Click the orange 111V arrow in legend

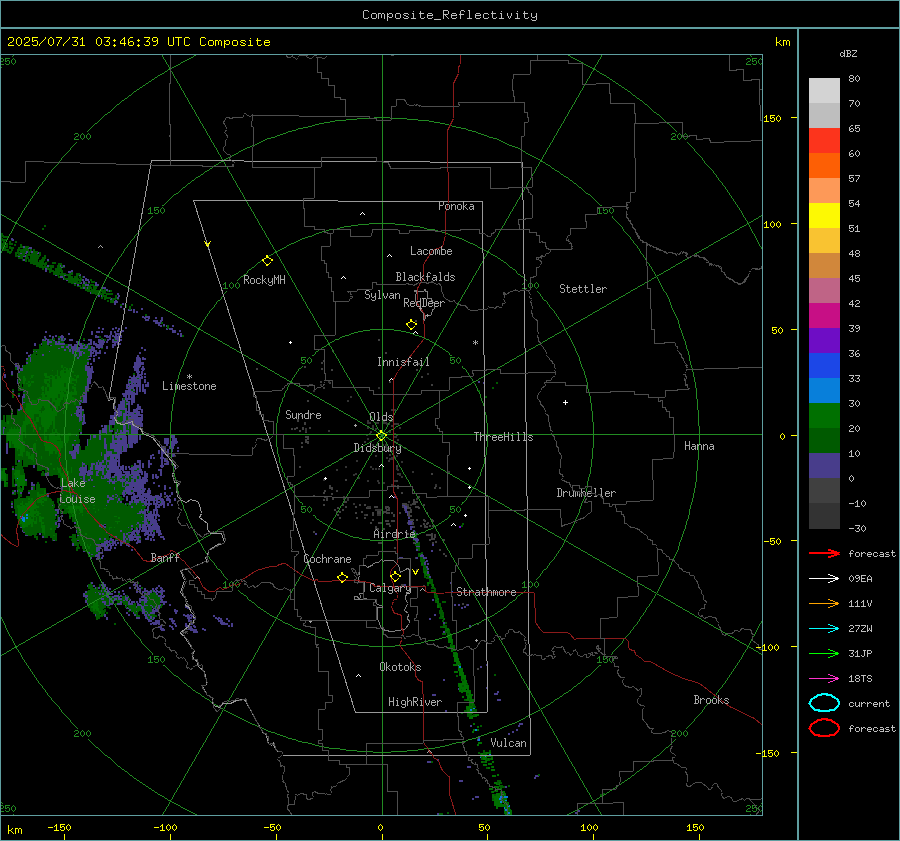[x=824, y=603]
